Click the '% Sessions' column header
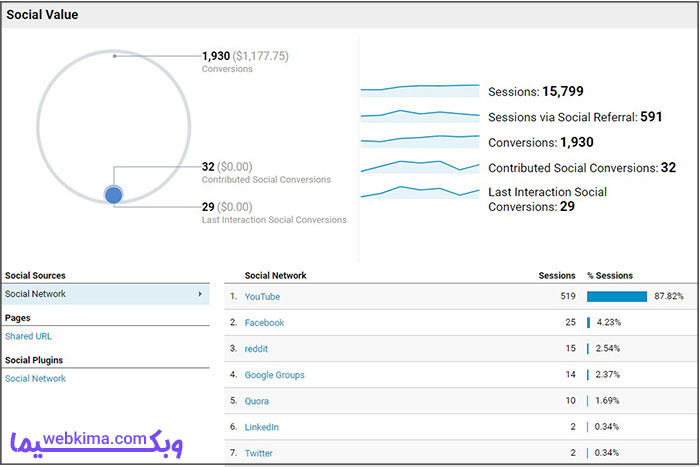The image size is (700, 467). point(610,275)
